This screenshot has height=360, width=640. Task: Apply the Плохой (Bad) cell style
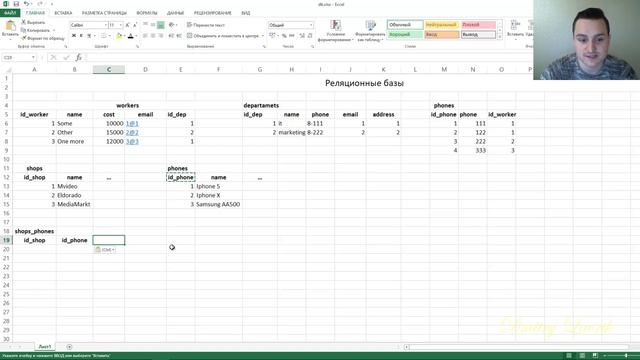478,25
